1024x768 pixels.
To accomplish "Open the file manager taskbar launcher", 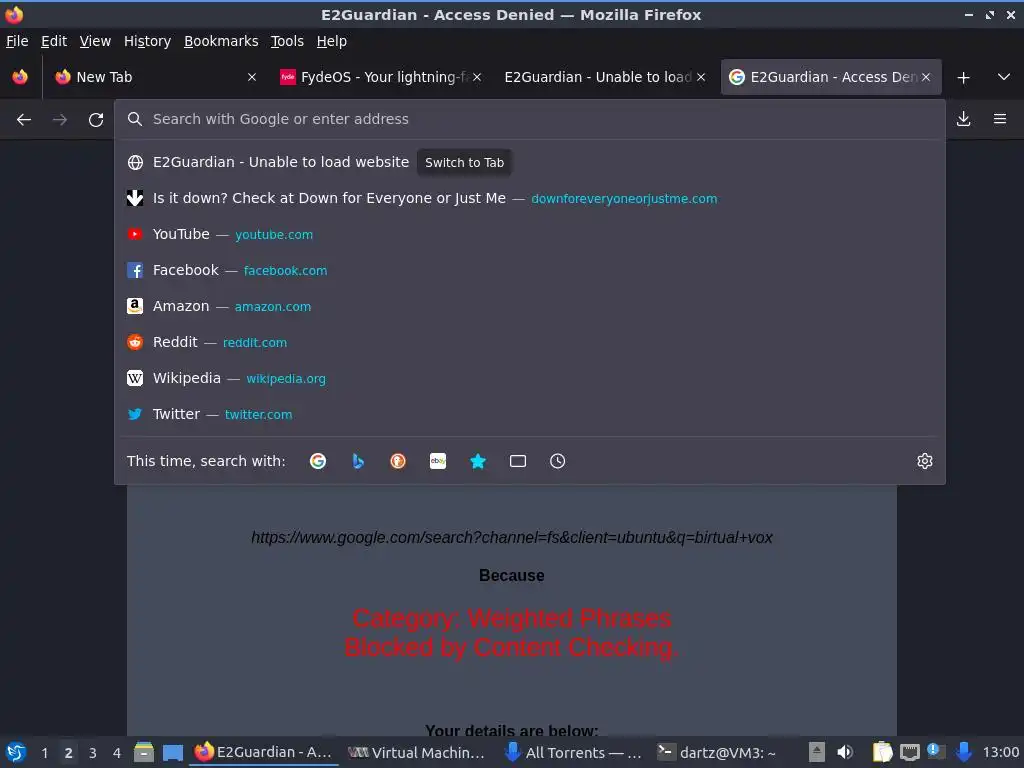I will (144, 752).
